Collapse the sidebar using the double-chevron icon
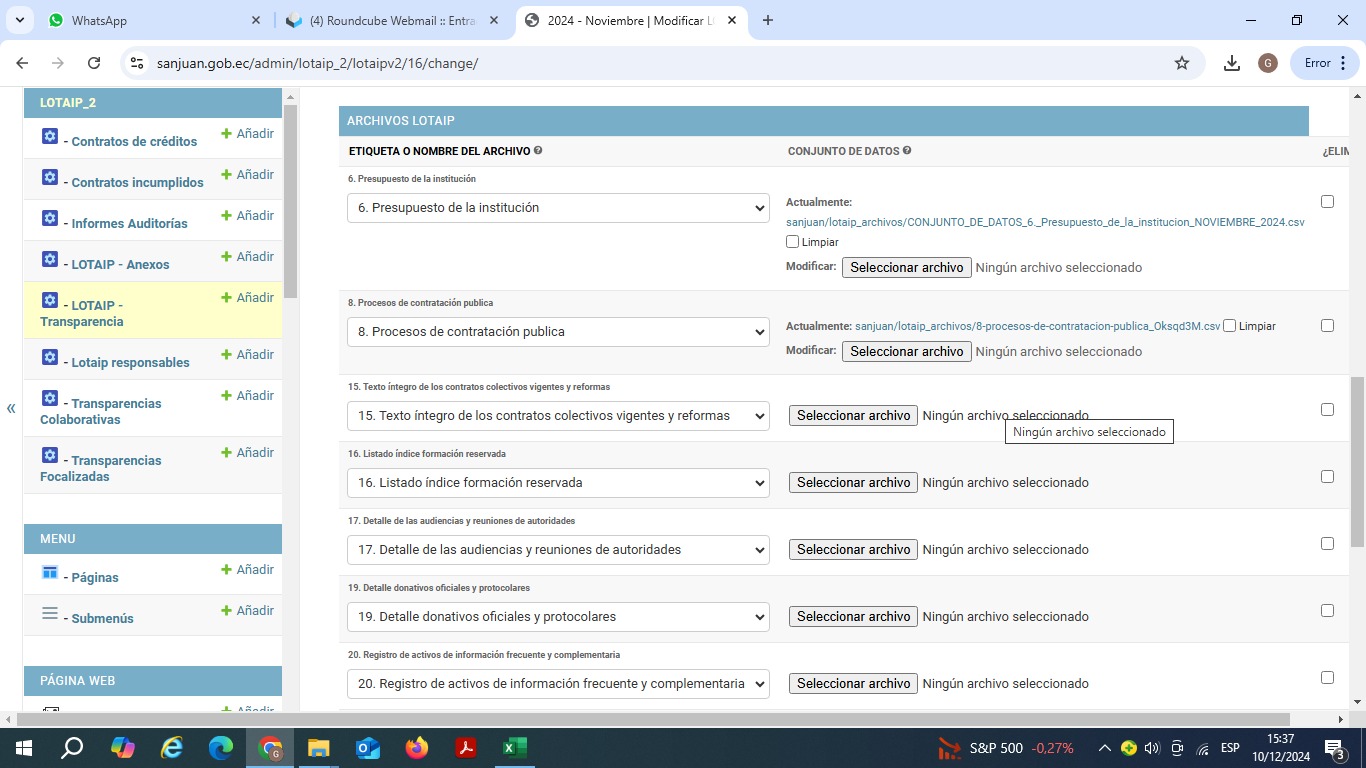Viewport: 1366px width, 768px height. click(11, 408)
